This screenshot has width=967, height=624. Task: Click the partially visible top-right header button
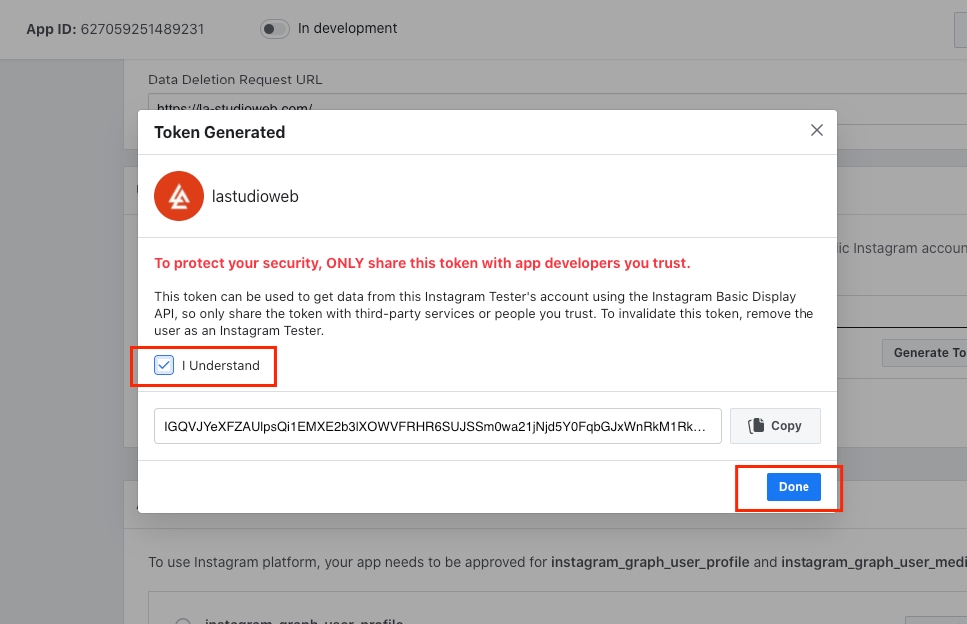coord(960,29)
